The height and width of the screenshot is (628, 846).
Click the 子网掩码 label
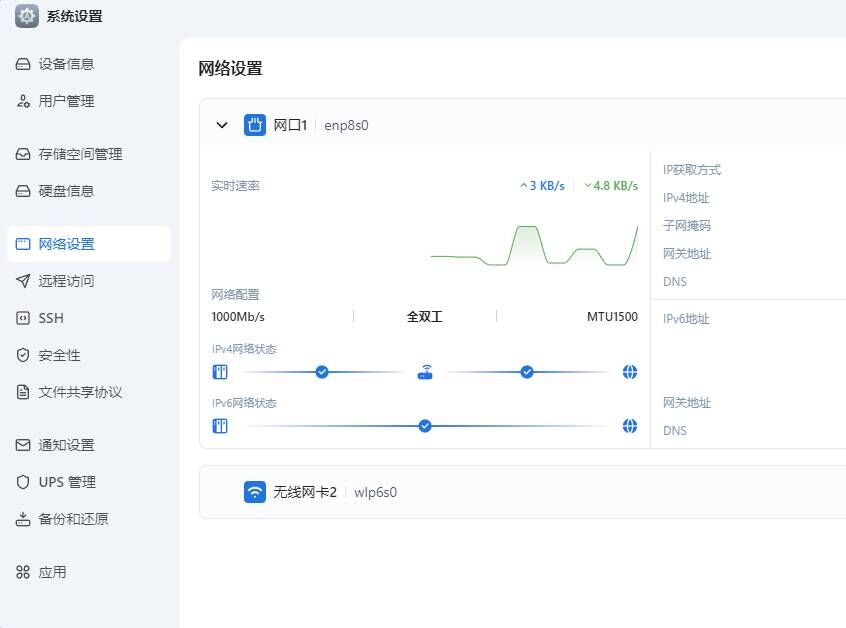687,226
